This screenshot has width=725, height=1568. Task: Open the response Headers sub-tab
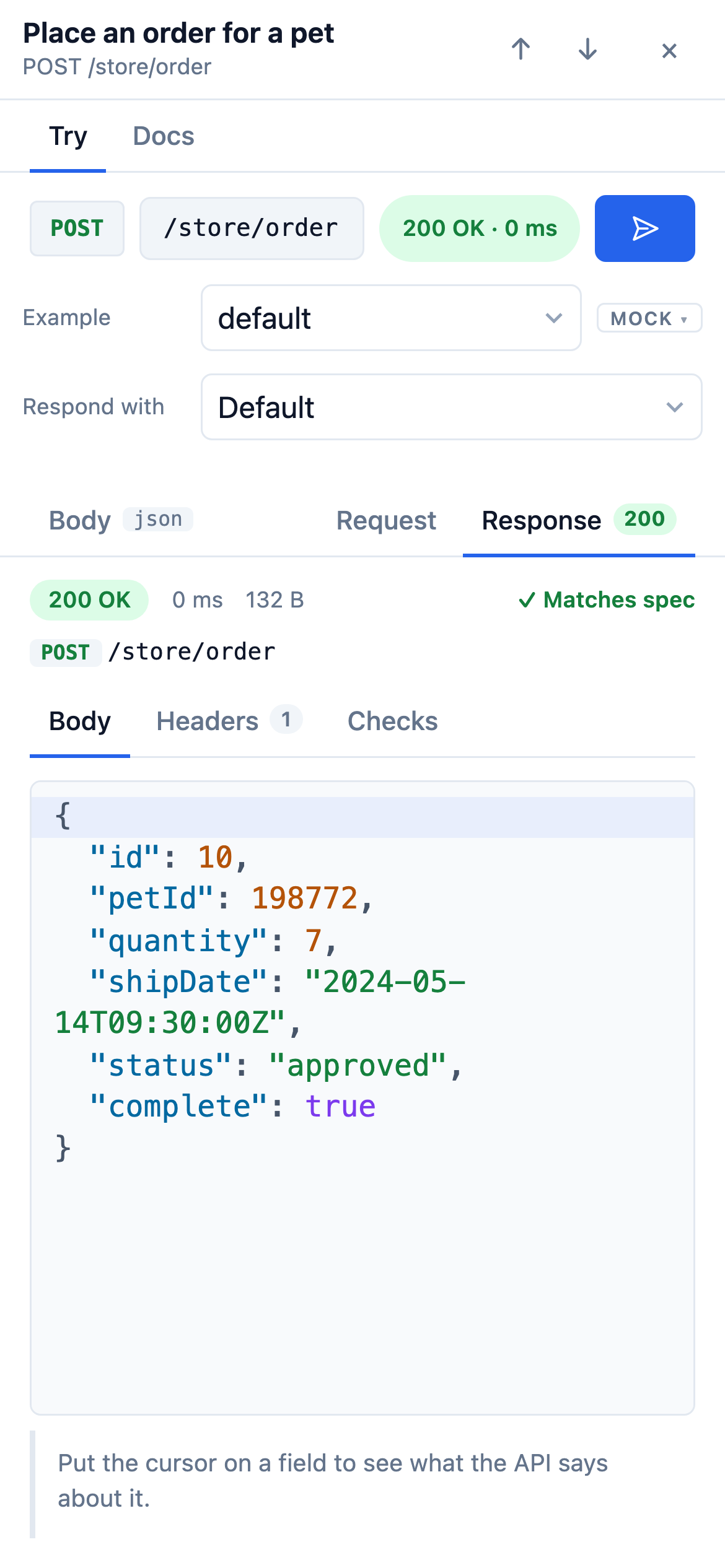click(229, 721)
